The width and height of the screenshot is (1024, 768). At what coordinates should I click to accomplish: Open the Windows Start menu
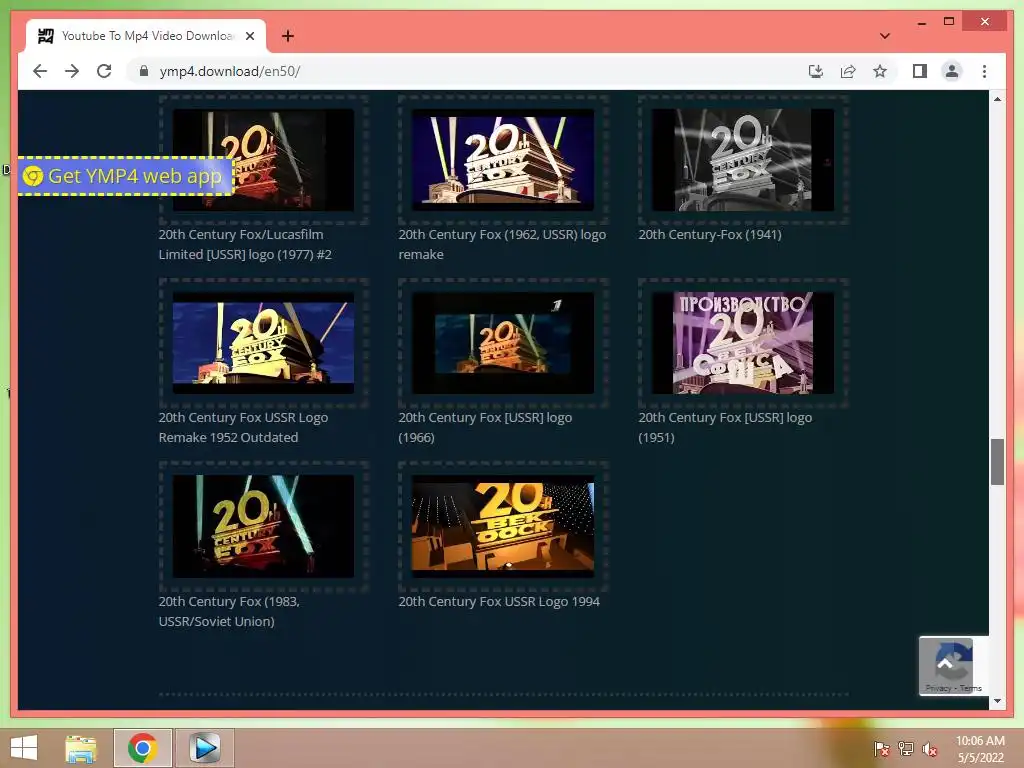pos(24,748)
